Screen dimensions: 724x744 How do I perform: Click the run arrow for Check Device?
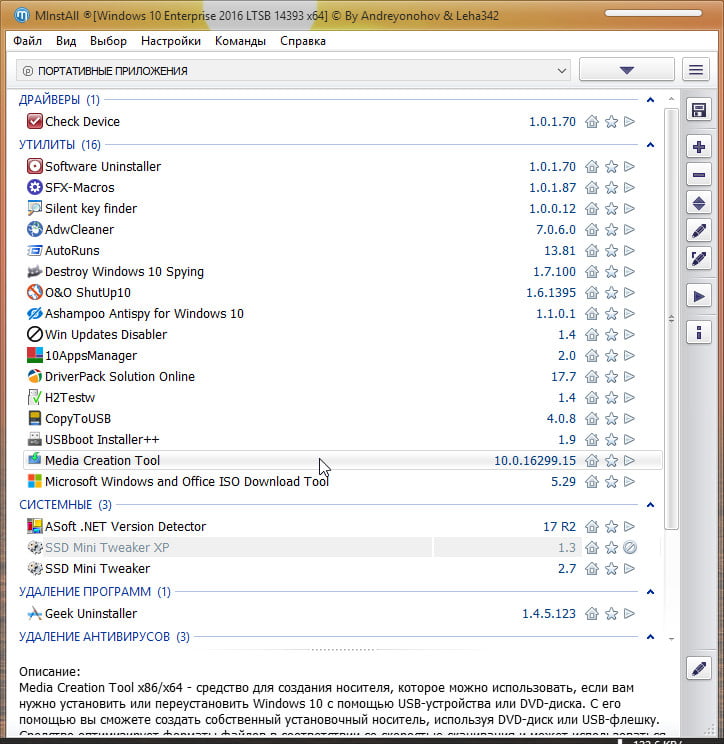[629, 122]
